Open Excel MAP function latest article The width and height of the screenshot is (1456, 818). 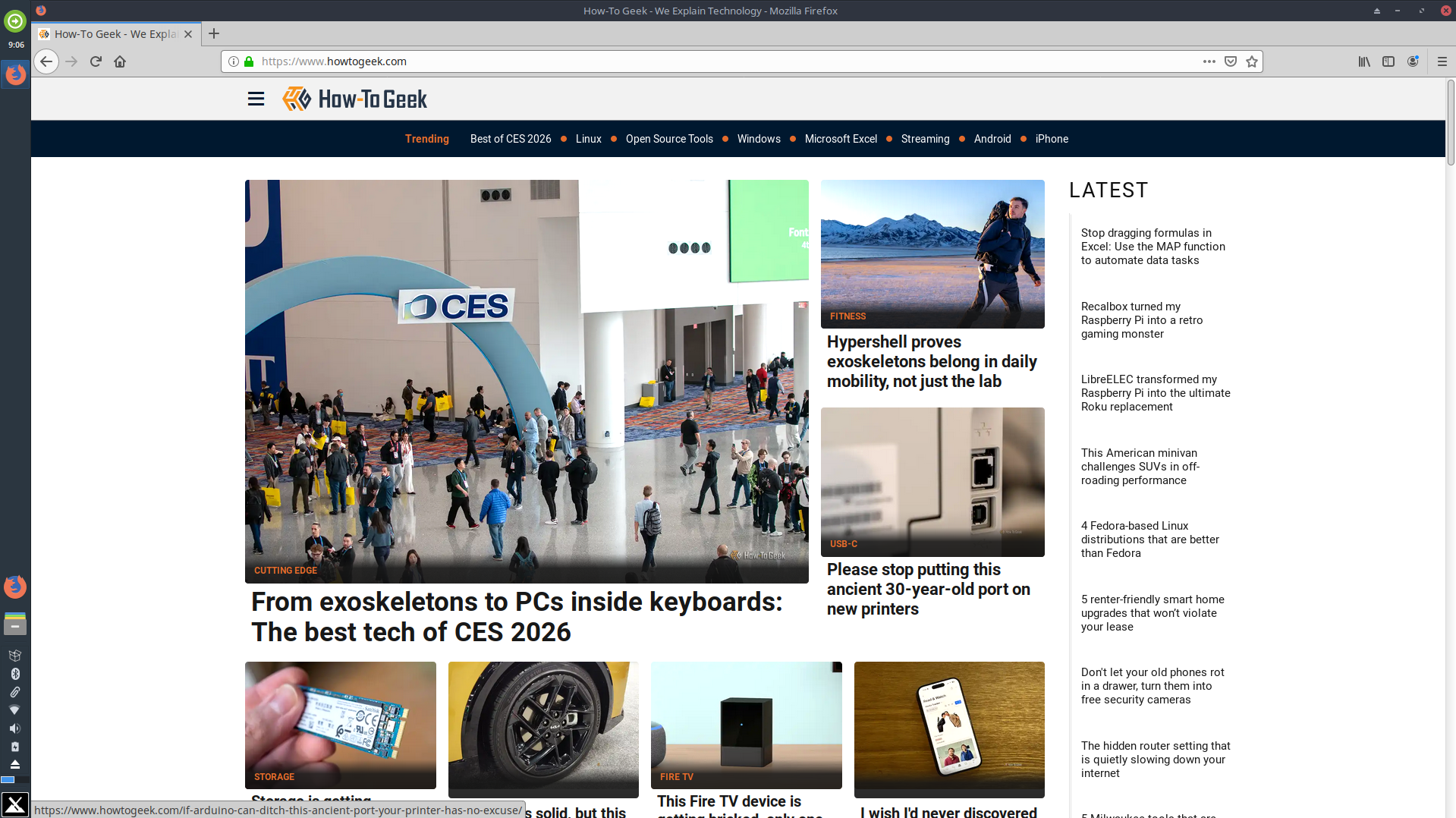[x=1153, y=247]
